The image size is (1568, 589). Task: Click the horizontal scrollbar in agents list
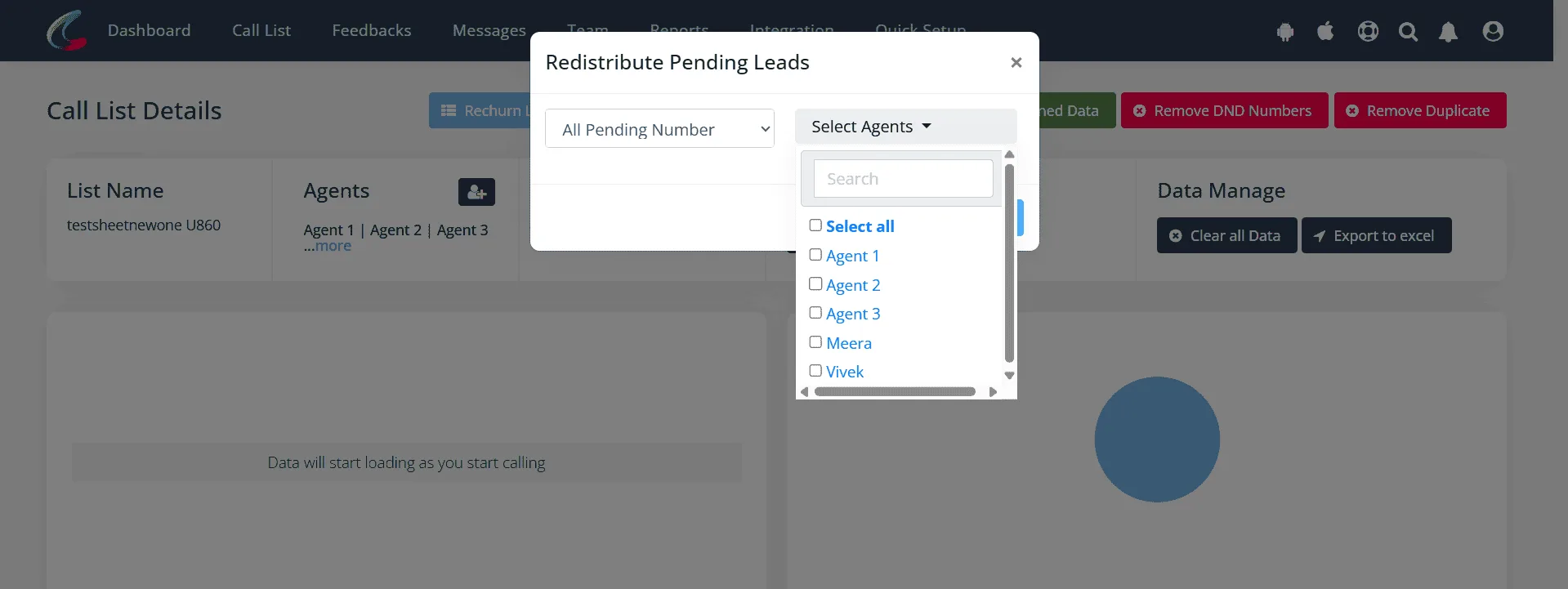pos(895,391)
